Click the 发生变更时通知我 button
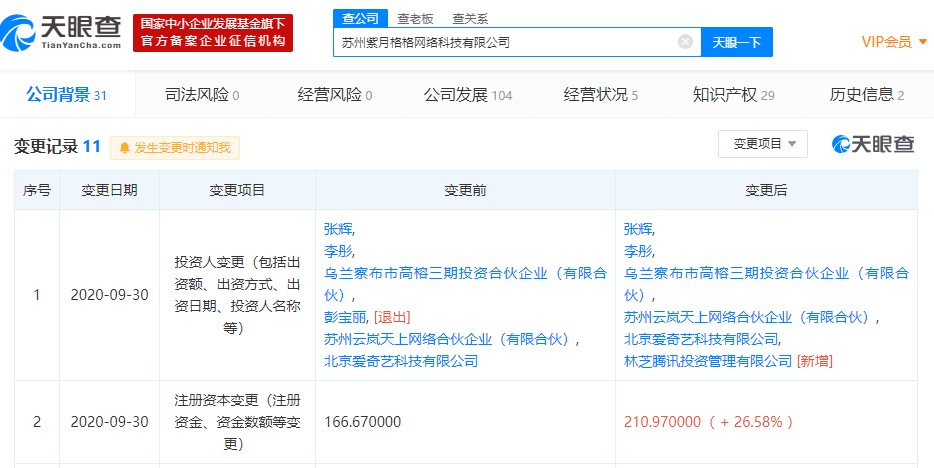 (x=175, y=148)
